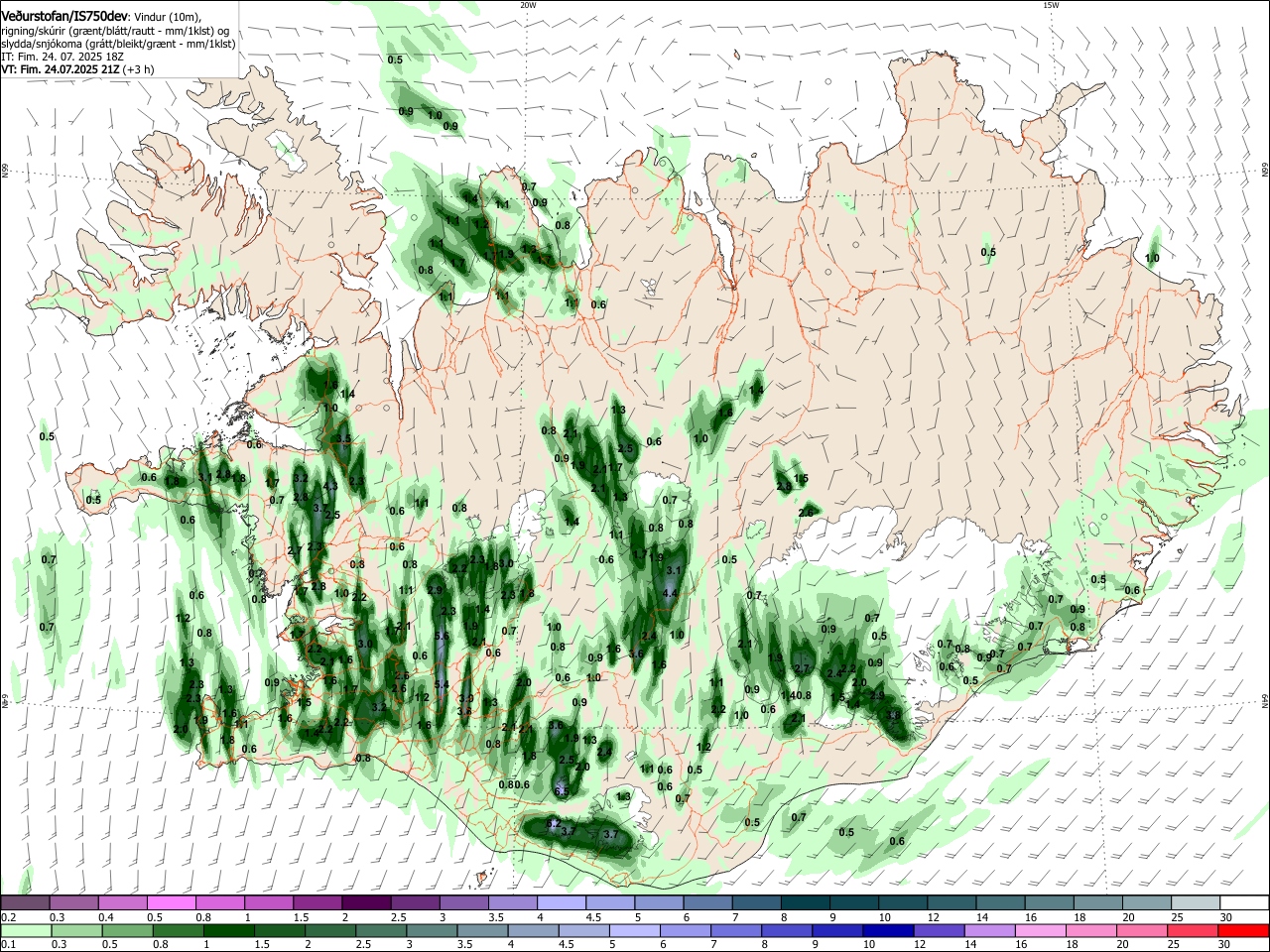Image resolution: width=1270 pixels, height=952 pixels.
Task: Pick the darkest green 1 swatch in lower legend row
Action: [228, 930]
